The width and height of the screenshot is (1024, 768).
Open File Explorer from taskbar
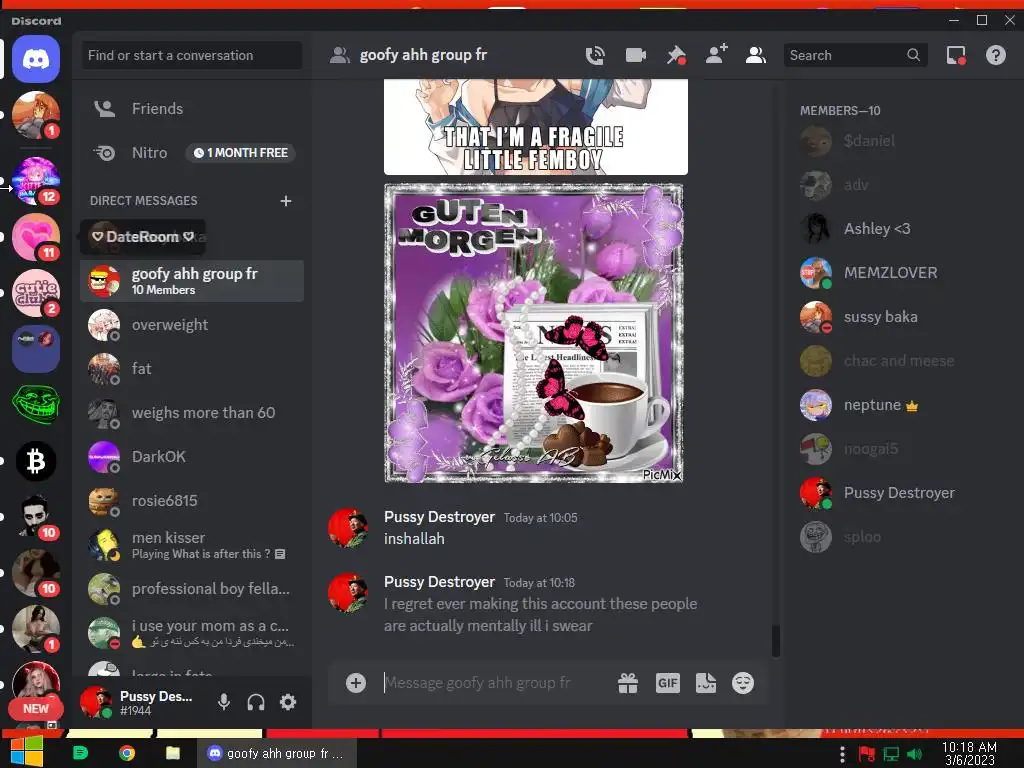173,753
